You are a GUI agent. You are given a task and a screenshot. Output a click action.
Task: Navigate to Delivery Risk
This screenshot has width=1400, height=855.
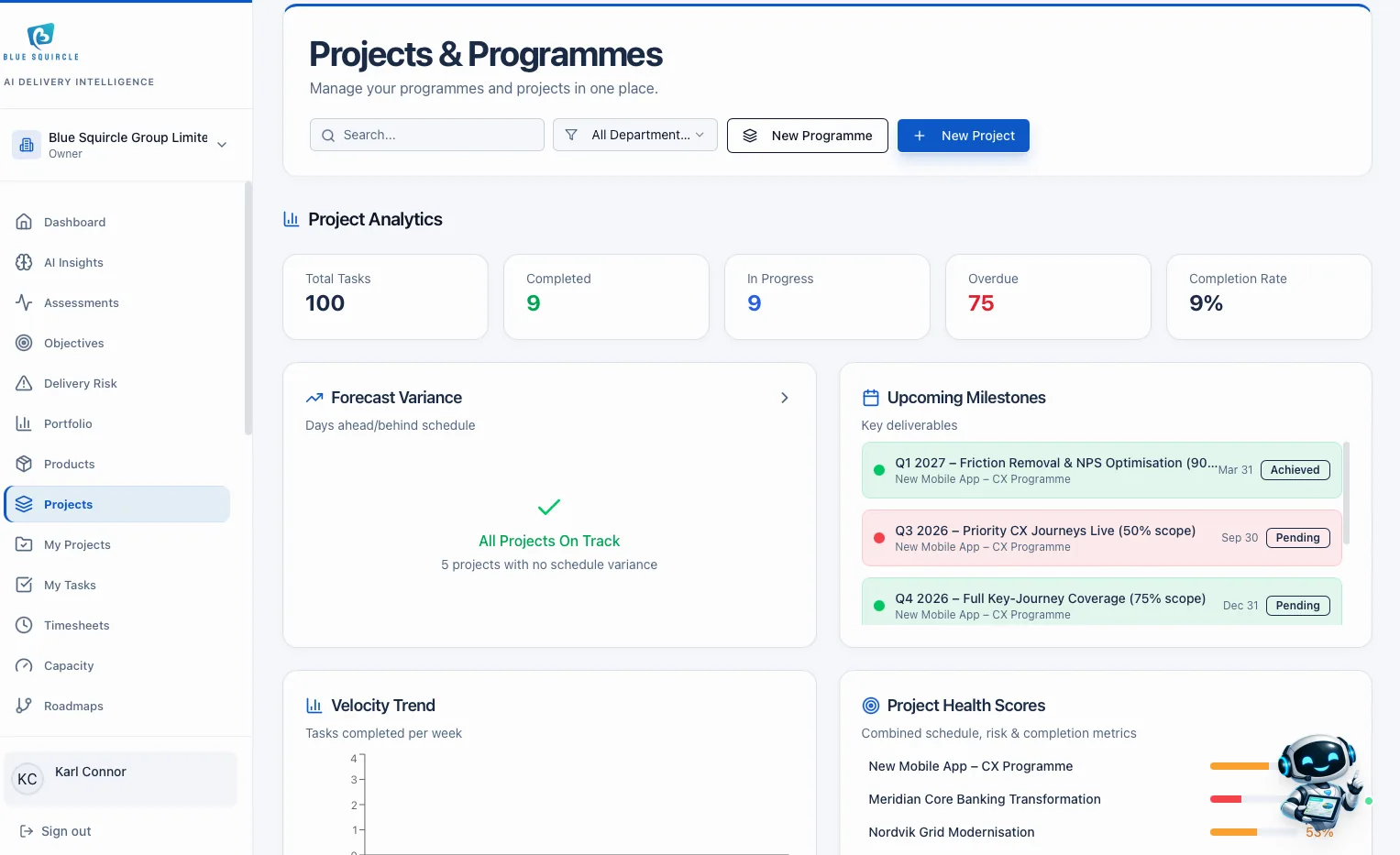117,383
